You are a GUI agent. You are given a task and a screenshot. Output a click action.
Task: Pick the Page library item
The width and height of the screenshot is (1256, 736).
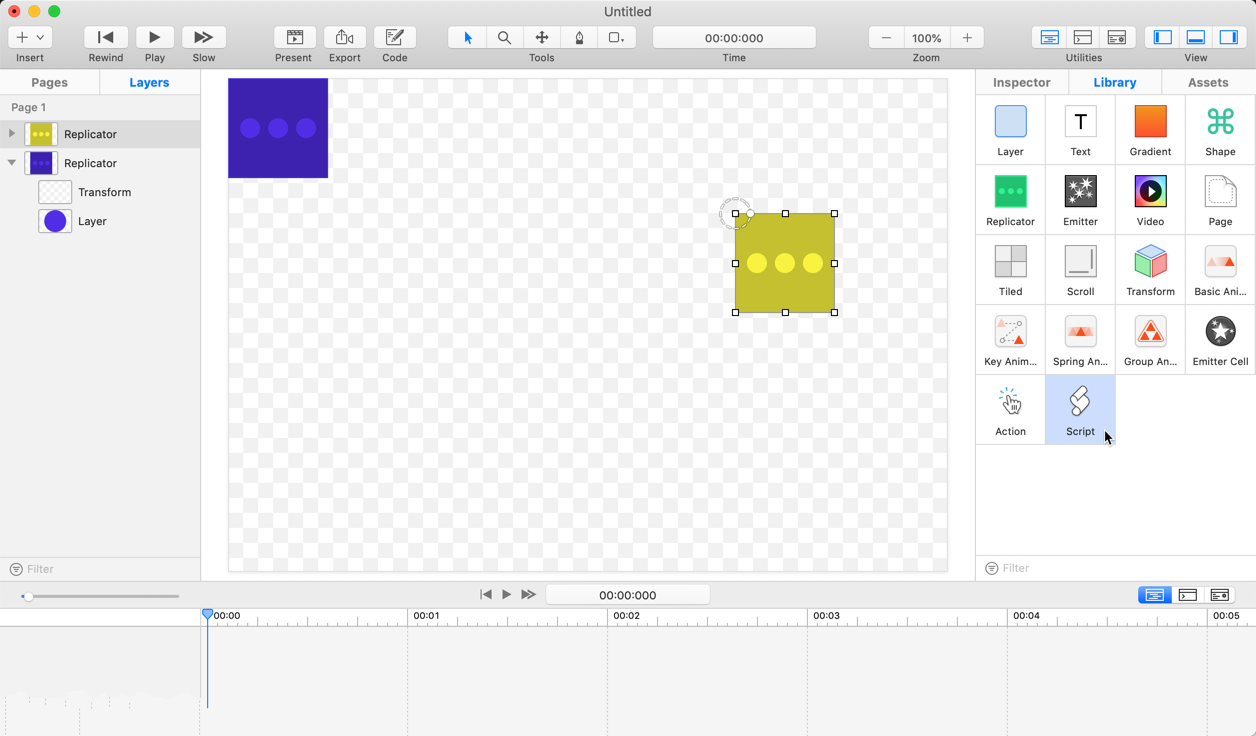click(x=1220, y=200)
